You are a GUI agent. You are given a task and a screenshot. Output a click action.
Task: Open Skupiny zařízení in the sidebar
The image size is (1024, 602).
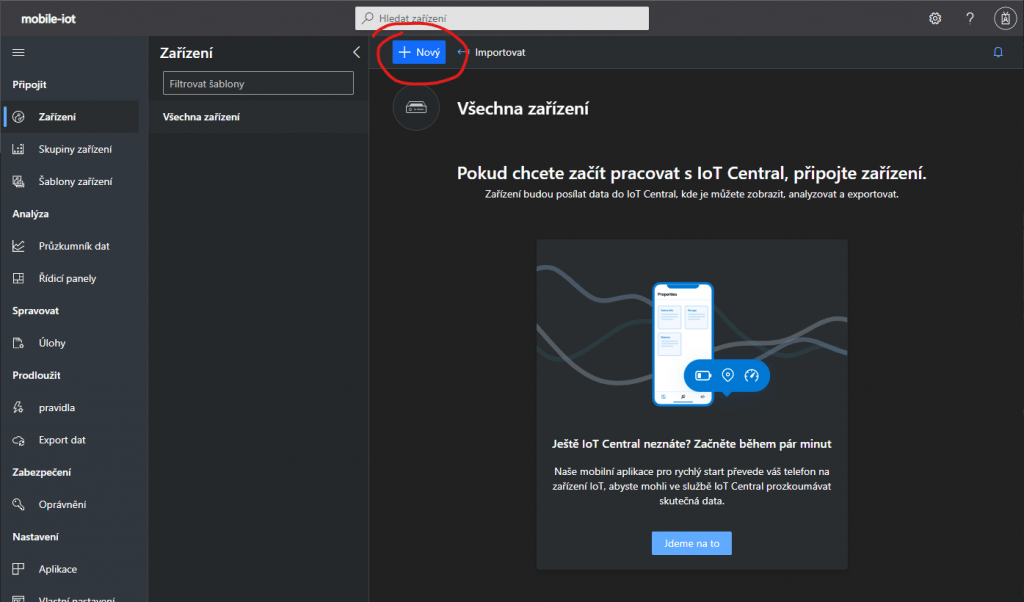[75, 149]
